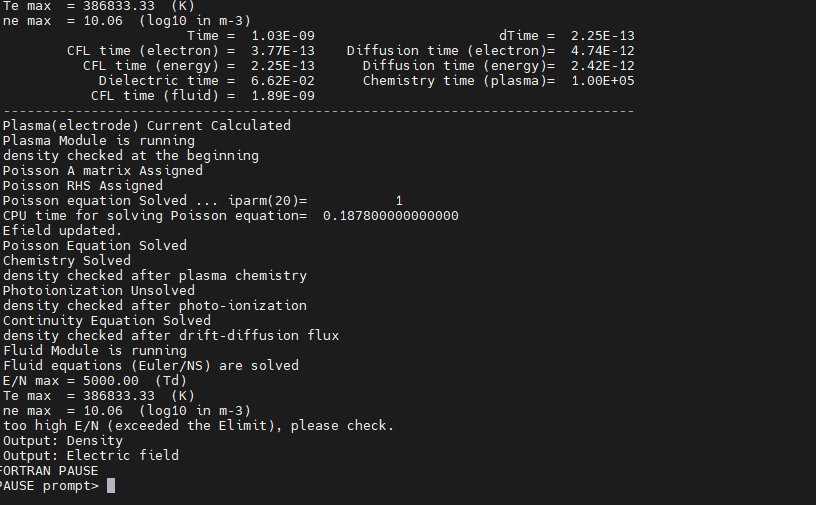Click the 'Chemistry time (plasma)' value 1.00E+05
The height and width of the screenshot is (505, 816).
[x=603, y=81]
